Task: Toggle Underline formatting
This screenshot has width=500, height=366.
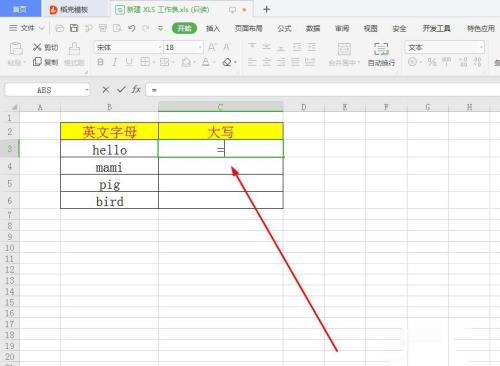Action: click(x=129, y=62)
